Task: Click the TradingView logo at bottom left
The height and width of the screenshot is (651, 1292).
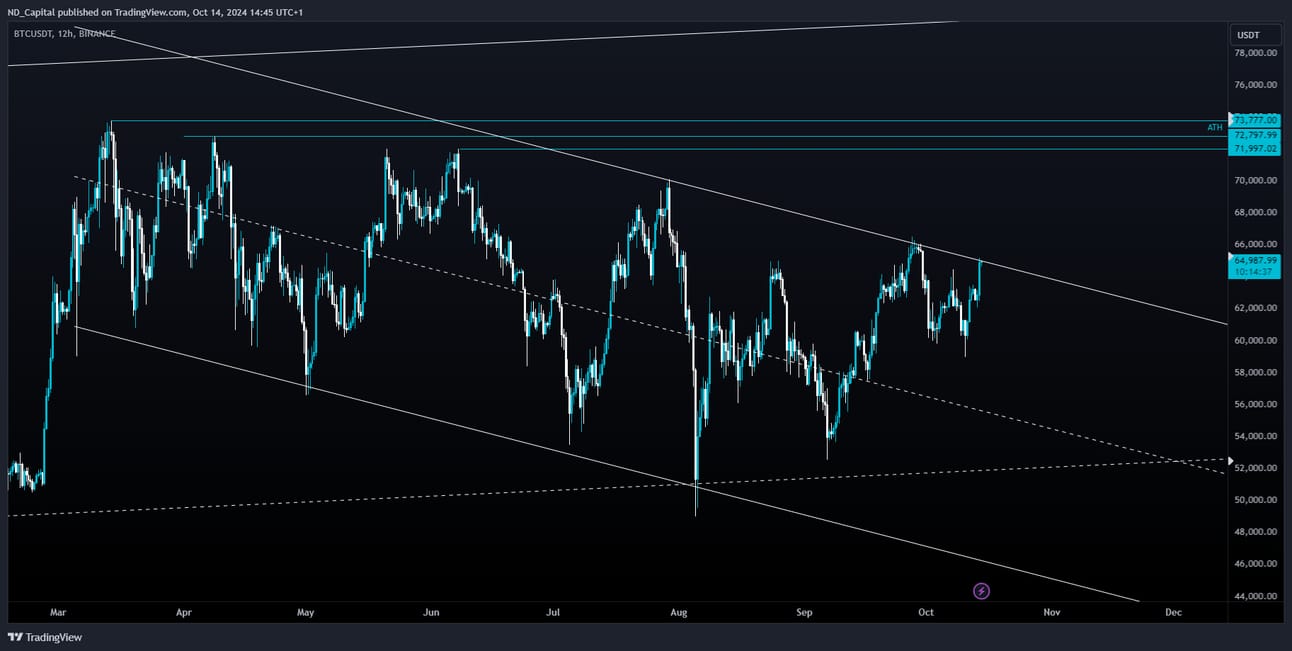Action: [x=45, y=637]
